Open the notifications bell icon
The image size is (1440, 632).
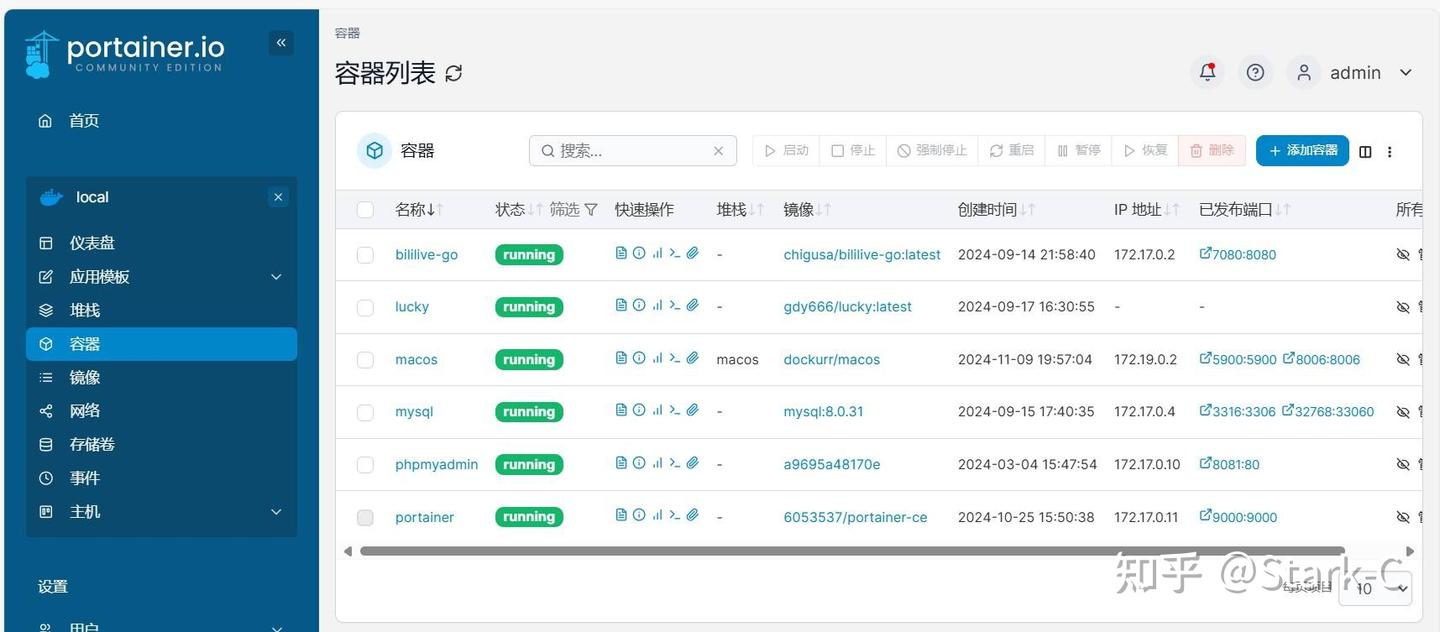pyautogui.click(x=1207, y=71)
